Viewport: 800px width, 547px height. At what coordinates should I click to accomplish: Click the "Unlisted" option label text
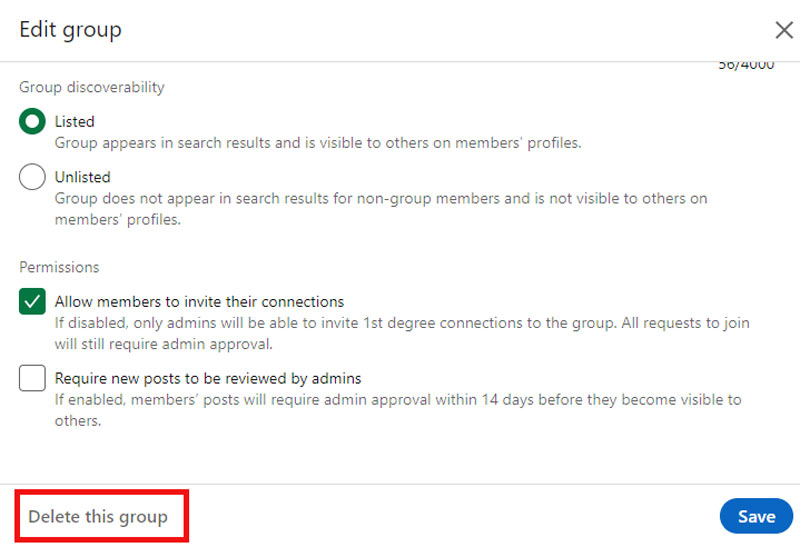point(82,177)
